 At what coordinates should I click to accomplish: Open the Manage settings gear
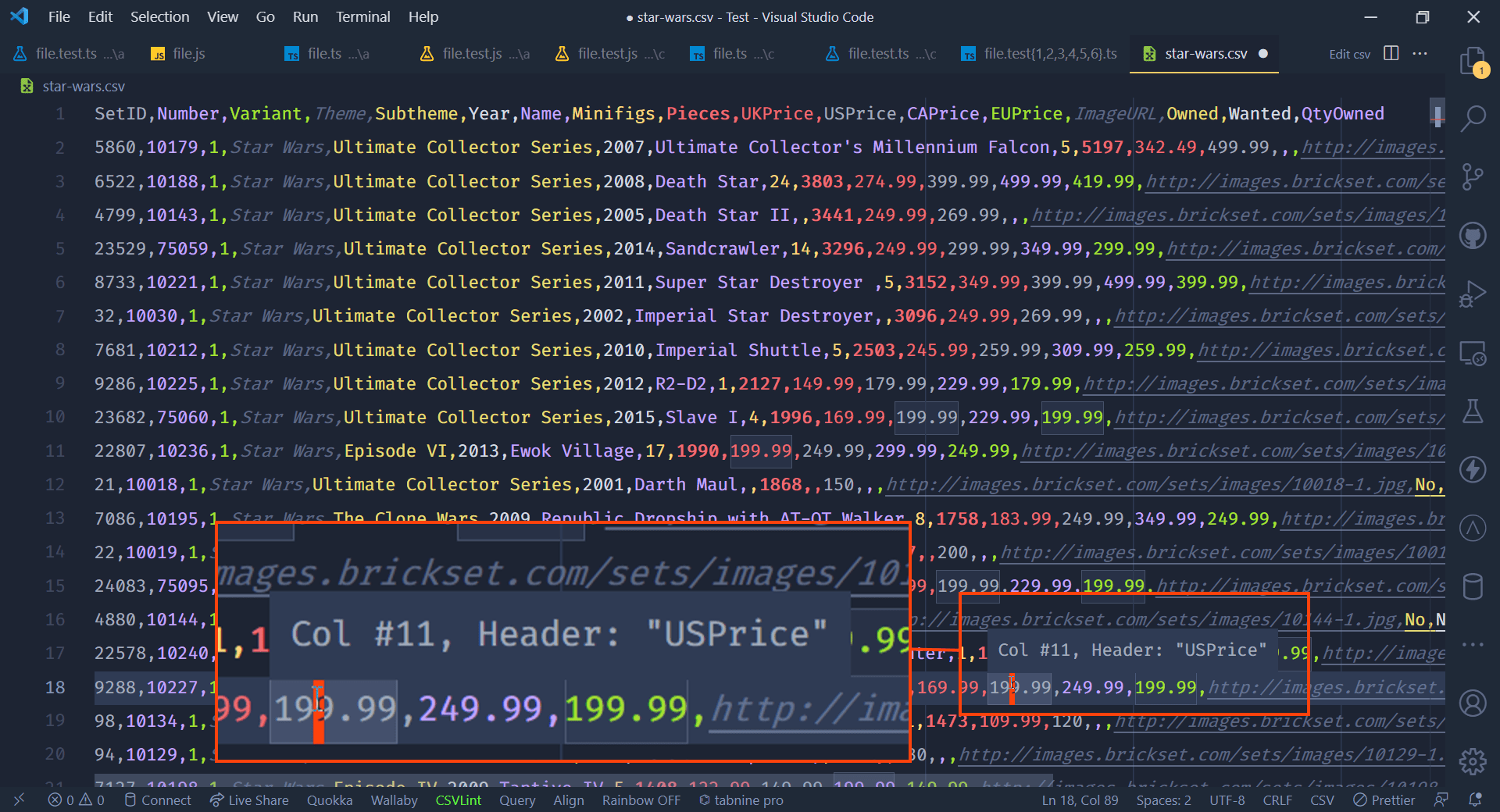[x=1473, y=760]
